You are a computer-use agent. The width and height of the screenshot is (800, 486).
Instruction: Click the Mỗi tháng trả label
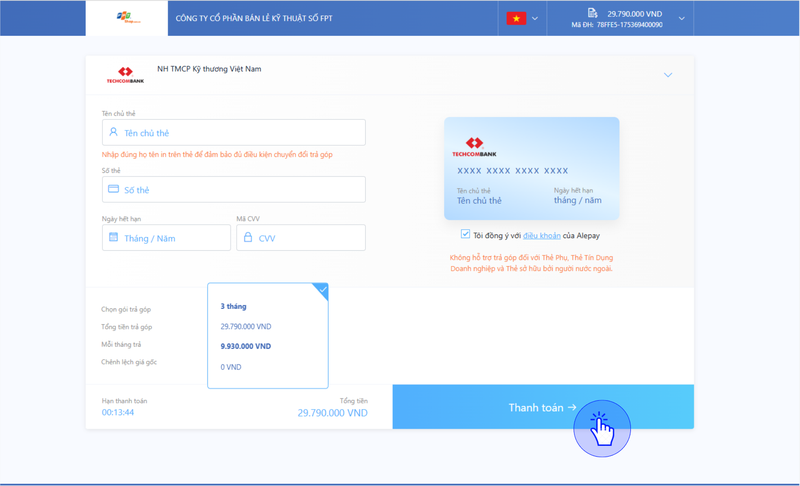pyautogui.click(x=121, y=345)
